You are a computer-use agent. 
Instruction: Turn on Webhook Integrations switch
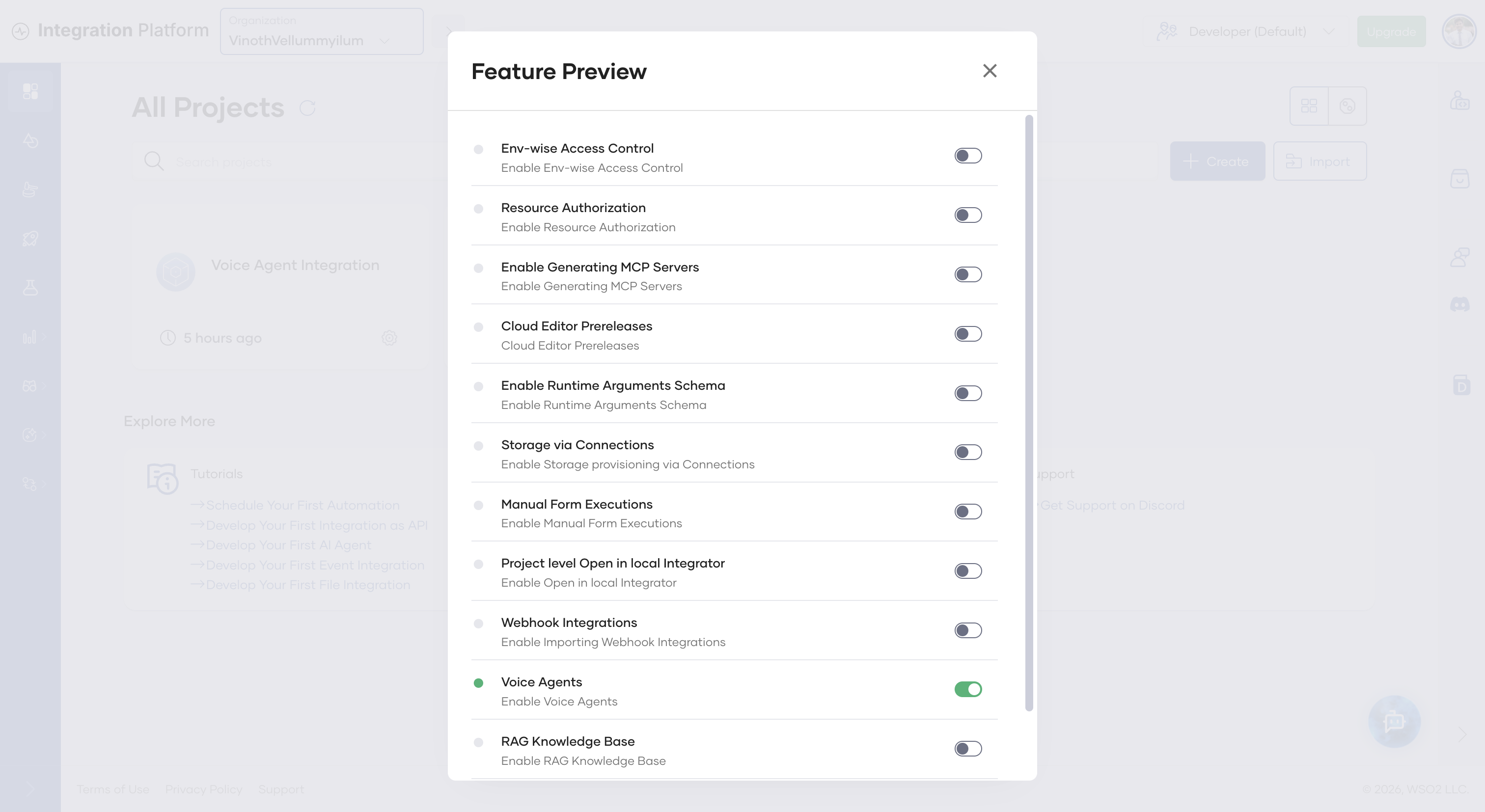968,630
